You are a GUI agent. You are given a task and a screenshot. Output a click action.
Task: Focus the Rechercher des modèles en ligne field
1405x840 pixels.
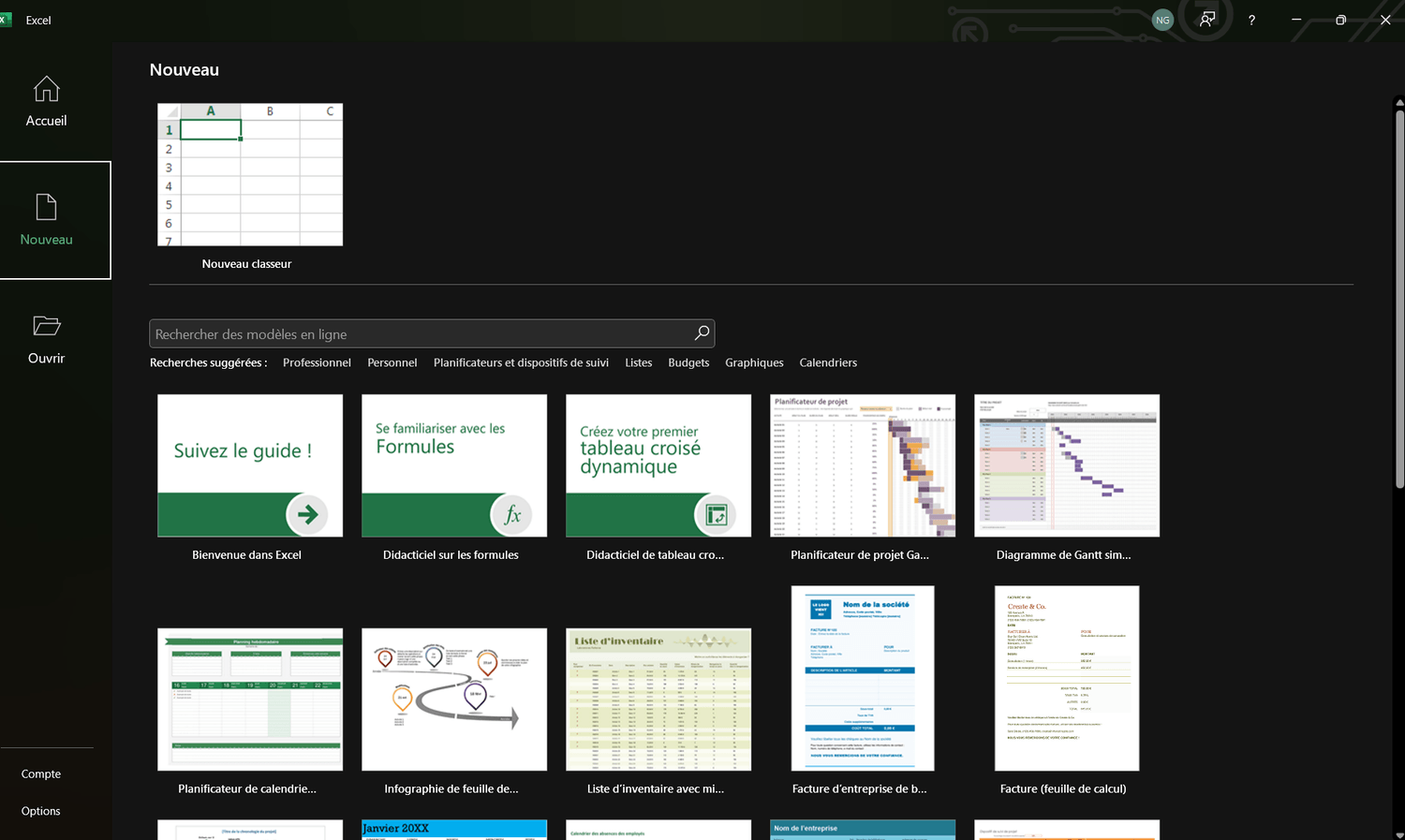pos(421,334)
